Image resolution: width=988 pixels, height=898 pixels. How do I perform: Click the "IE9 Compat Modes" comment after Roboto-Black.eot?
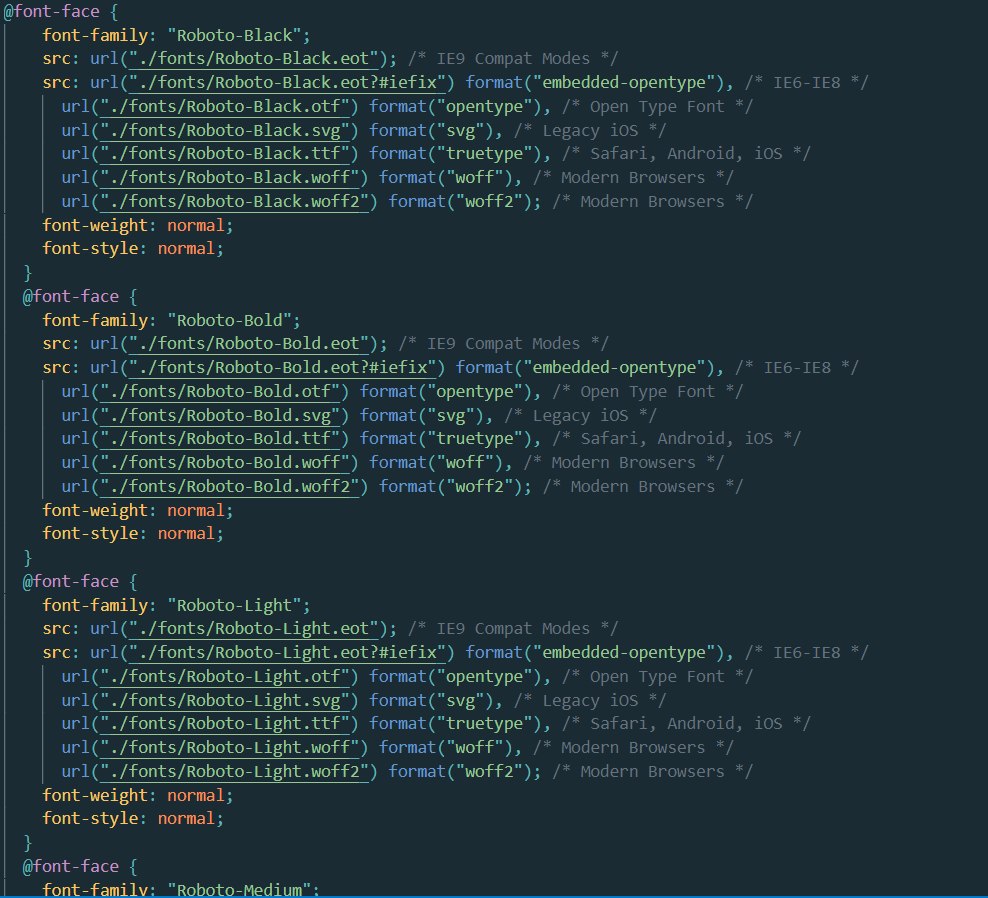pyautogui.click(x=514, y=59)
